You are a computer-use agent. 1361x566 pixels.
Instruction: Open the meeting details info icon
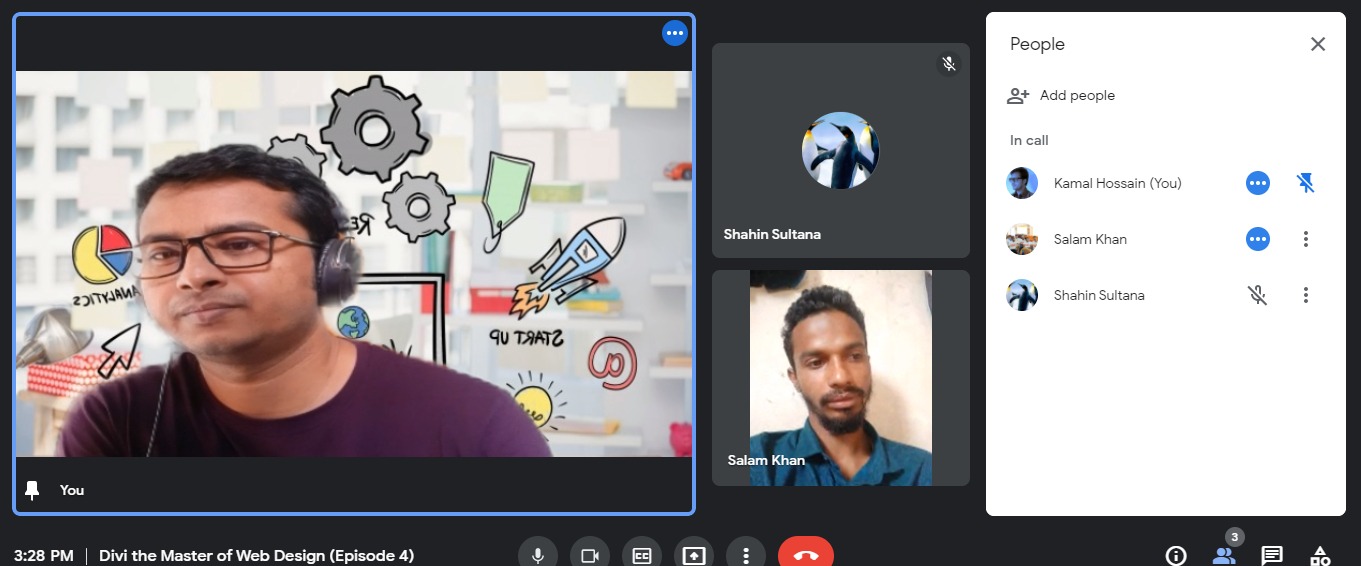pyautogui.click(x=1176, y=555)
